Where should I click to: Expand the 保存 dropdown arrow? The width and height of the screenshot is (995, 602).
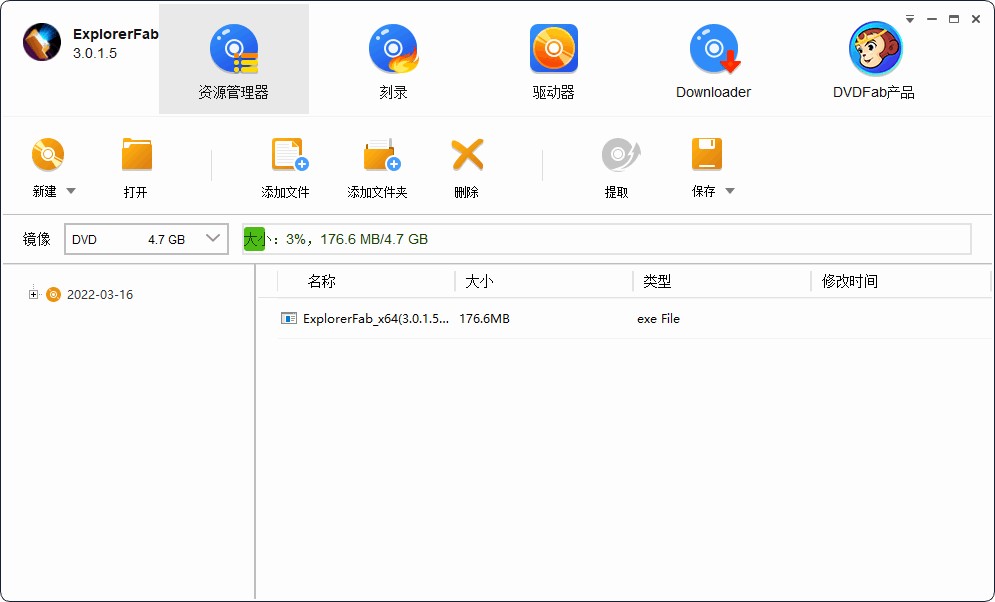730,191
